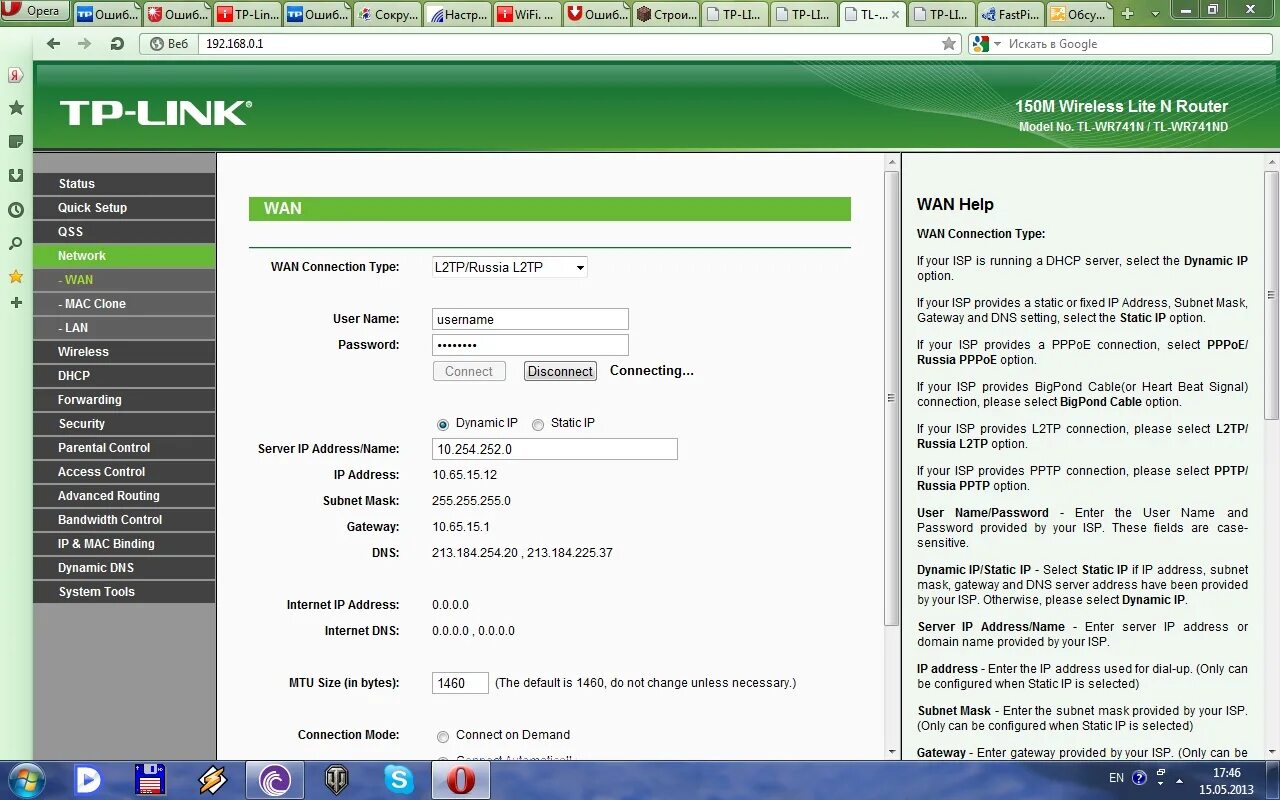Open WAN Connection Type dropdown
Screen dimensions: 1280x800
[x=510, y=267]
